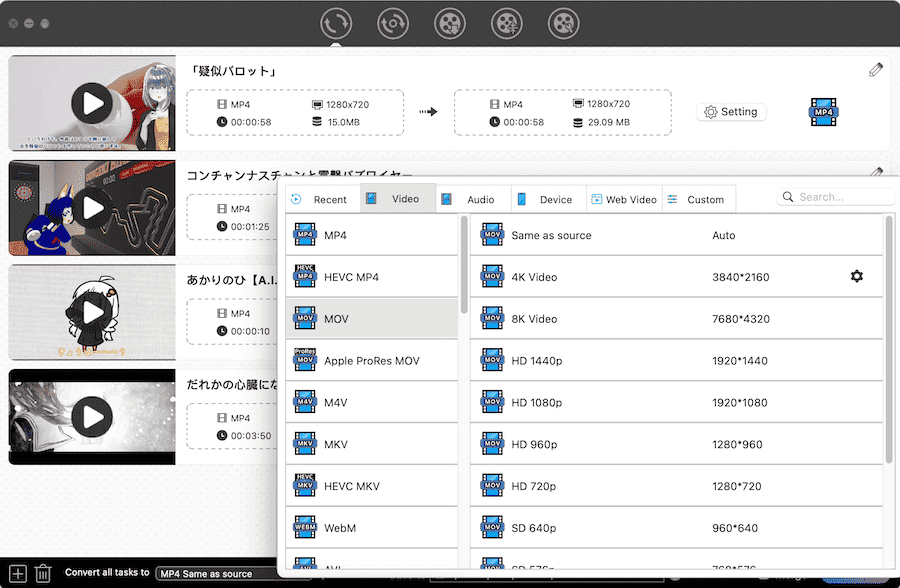
Task: Switch to the Device tab
Action: [549, 199]
